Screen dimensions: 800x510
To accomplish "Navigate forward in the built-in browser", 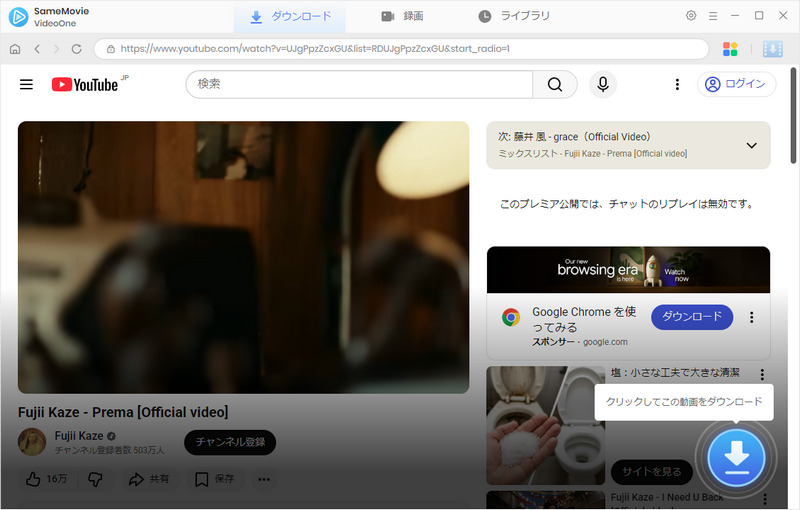I will coord(56,49).
